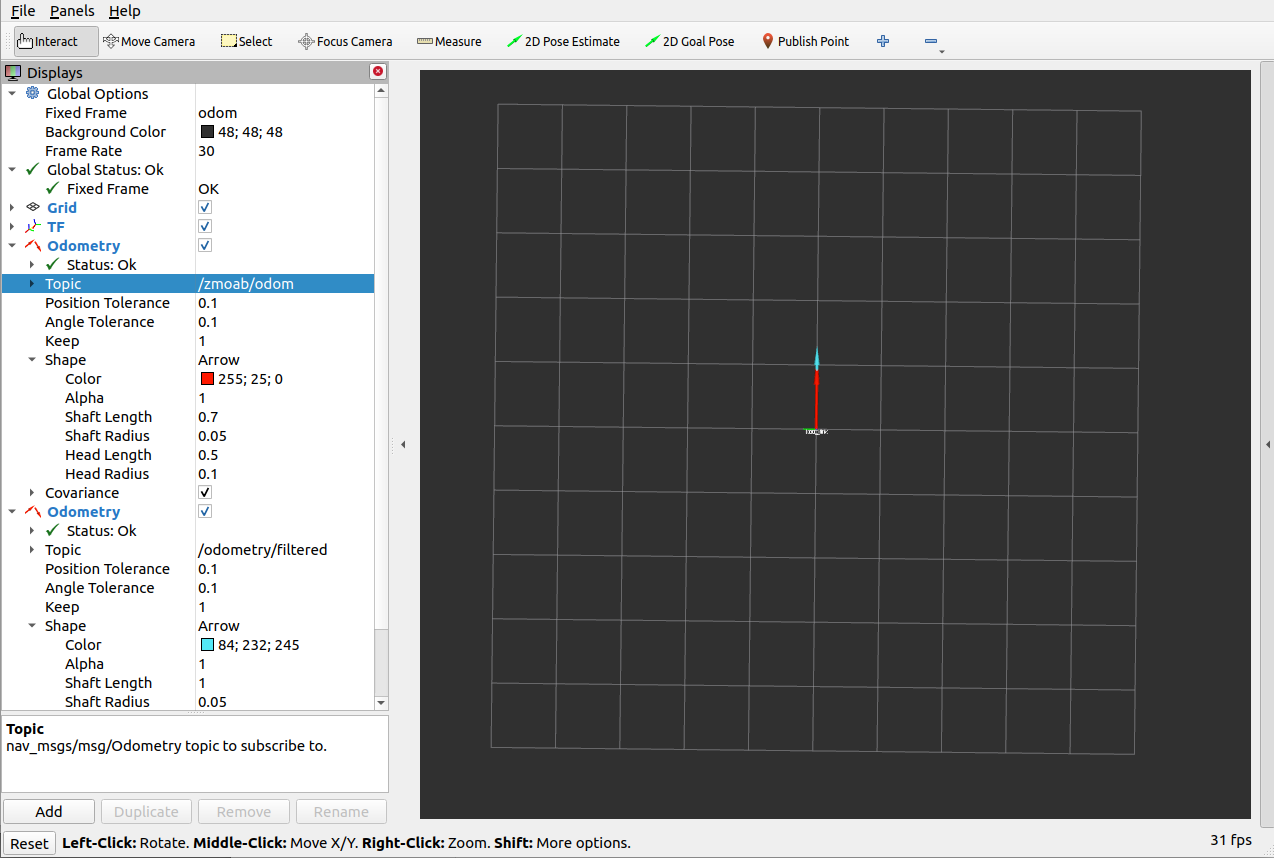Screen dimensions: 1274x858
Task: Click the 31 fps status text
Action: (x=1230, y=840)
